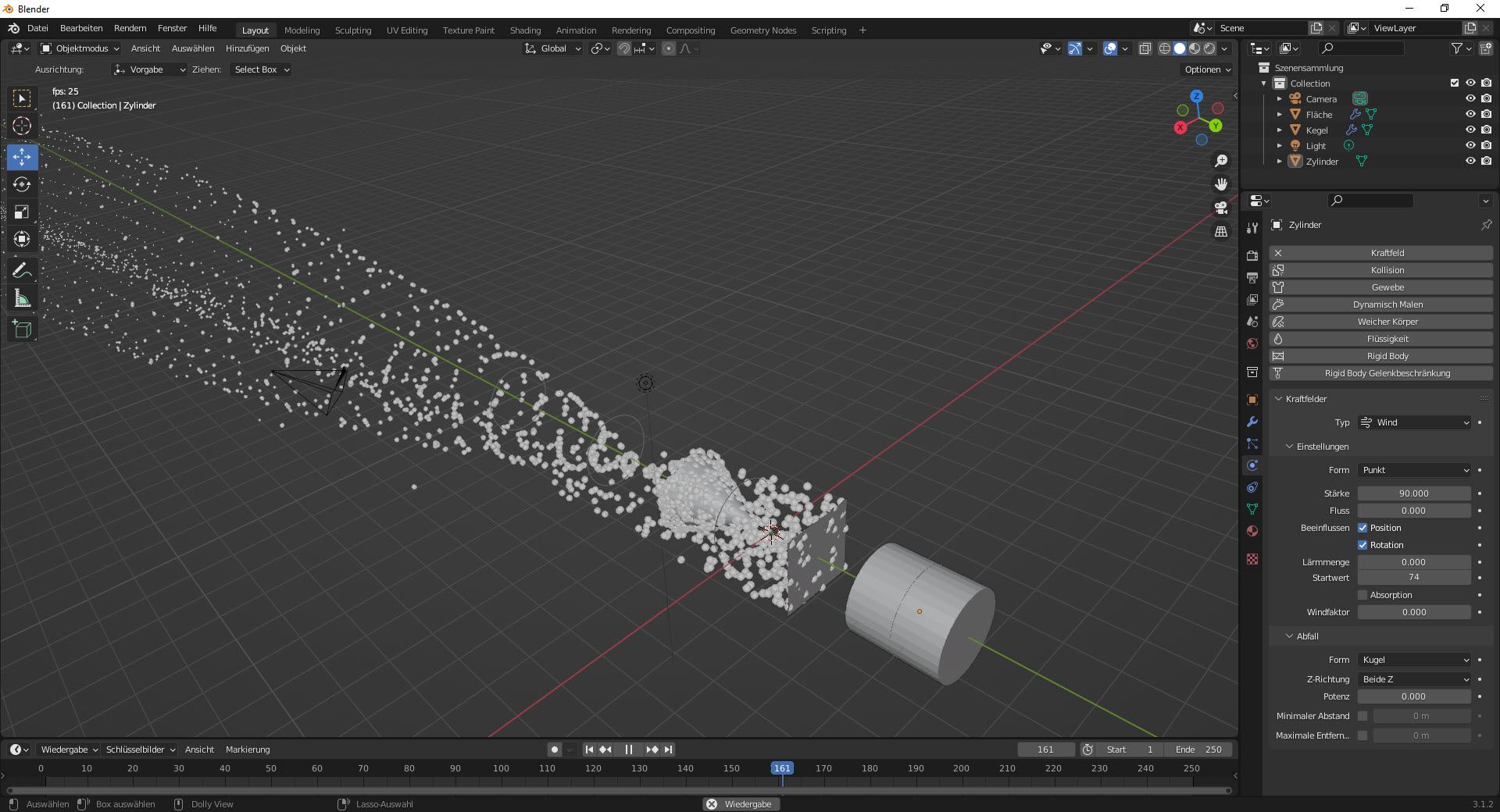
Task: Uncheck the Position checkbox
Action: [x=1362, y=528]
